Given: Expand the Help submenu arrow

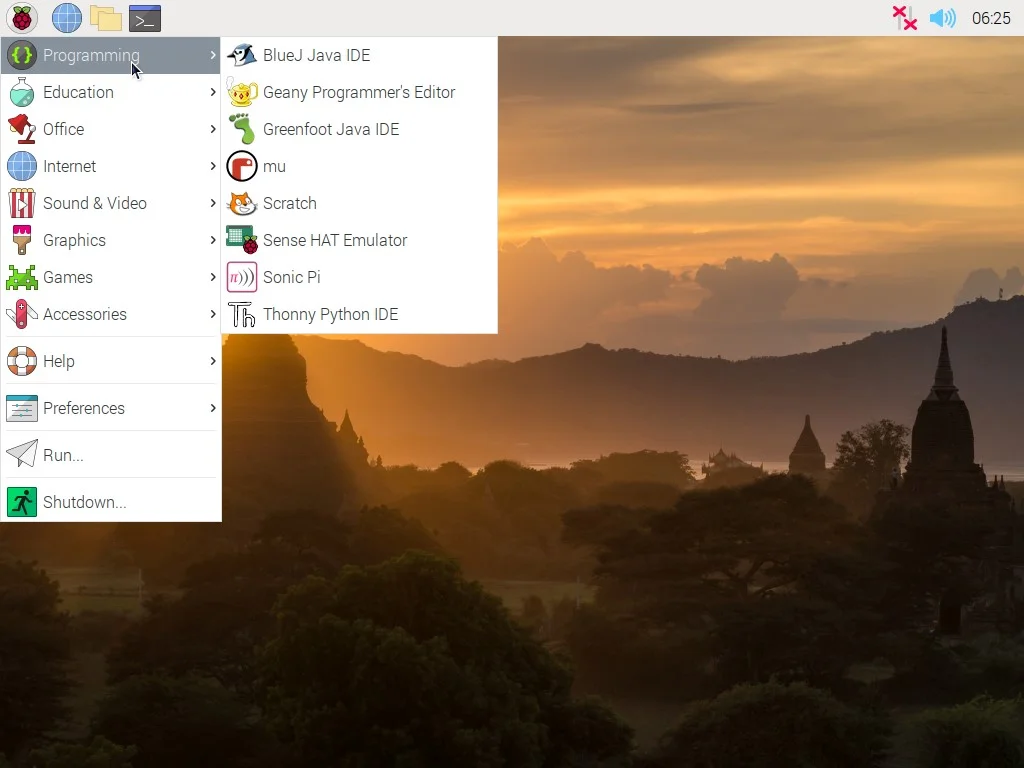Looking at the screenshot, I should tap(213, 361).
